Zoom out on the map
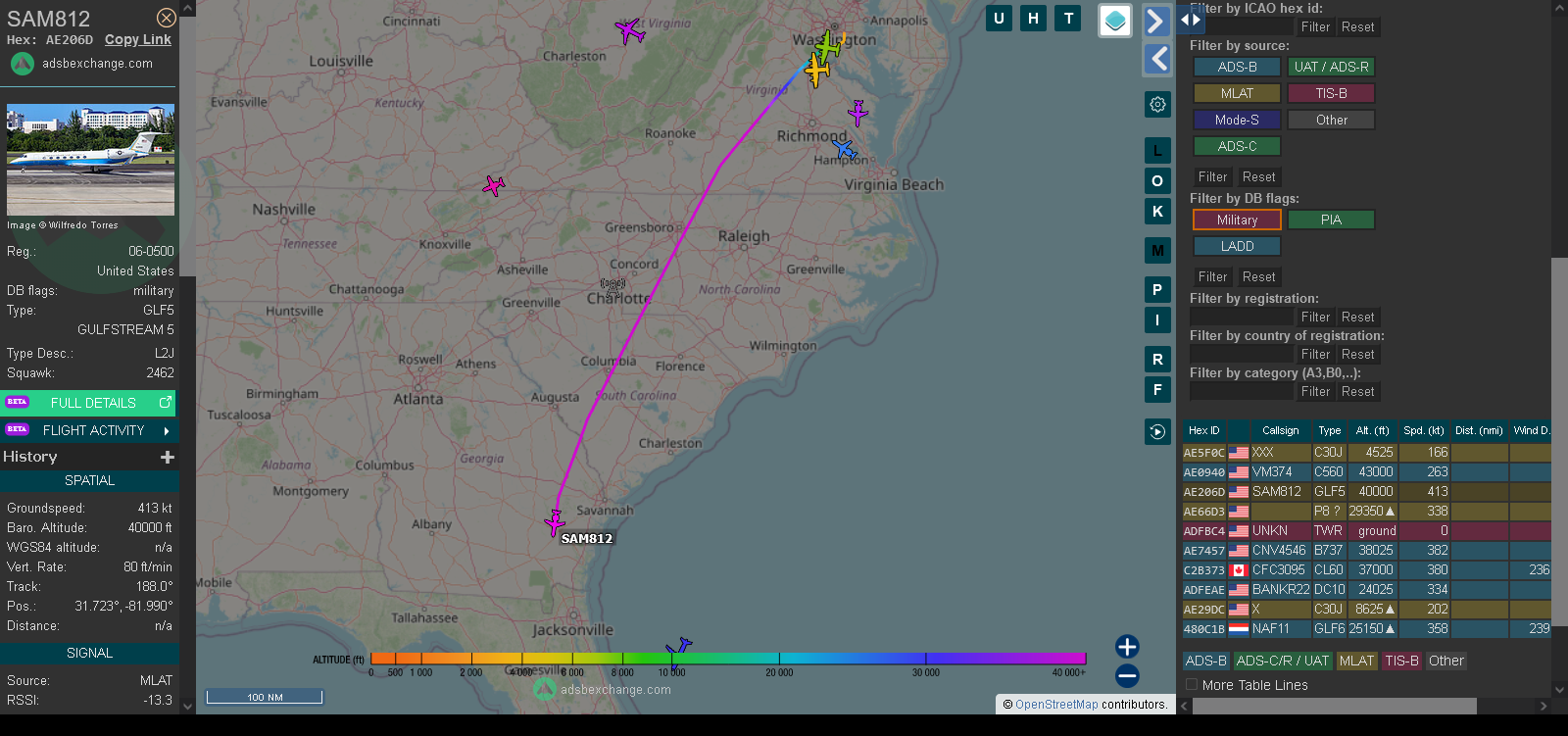 1127,675
